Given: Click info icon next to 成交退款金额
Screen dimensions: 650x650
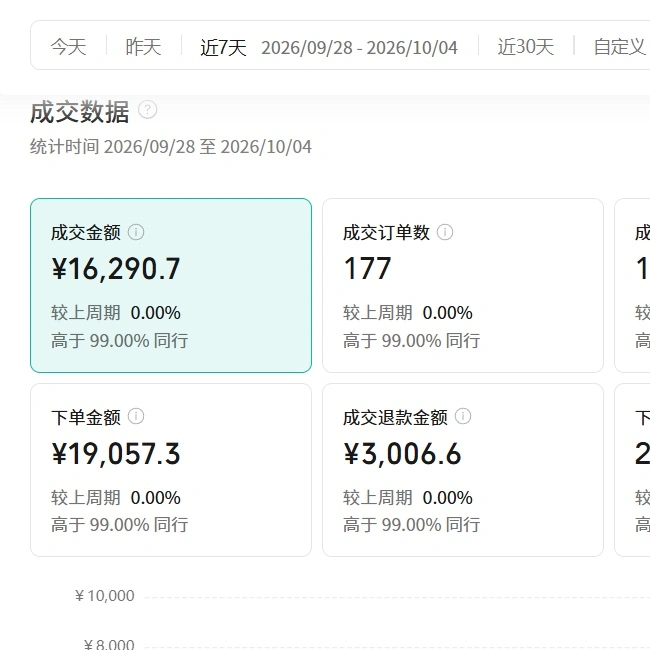Looking at the screenshot, I should coord(463,416).
